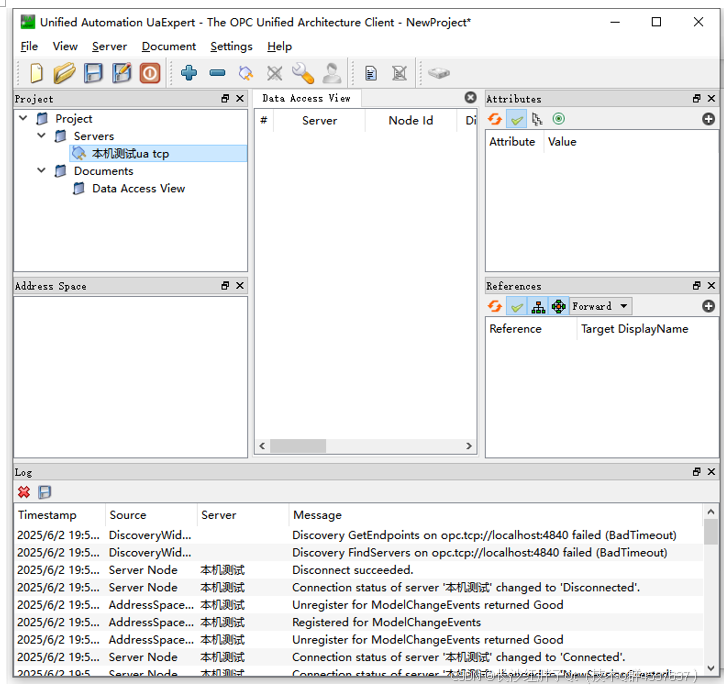Open a project with the folder icon
Screen dimensions: 724x689
tap(65, 73)
